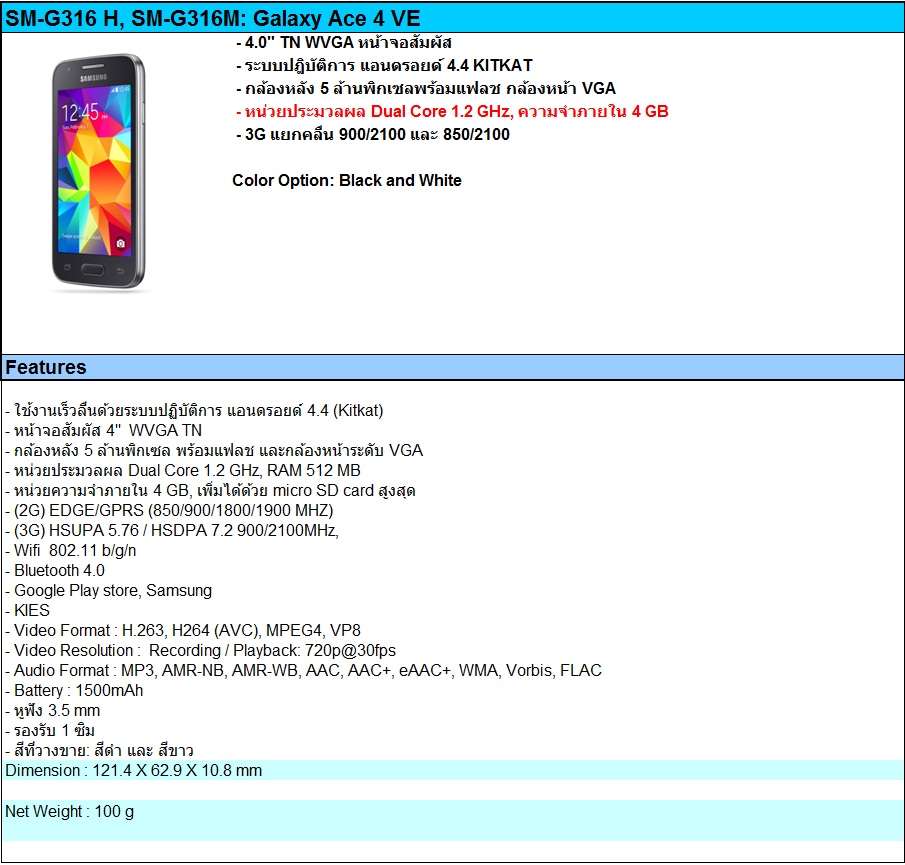Select the feature line about 5 megapixel camera
Screen dimensions: 905x865
214,451
